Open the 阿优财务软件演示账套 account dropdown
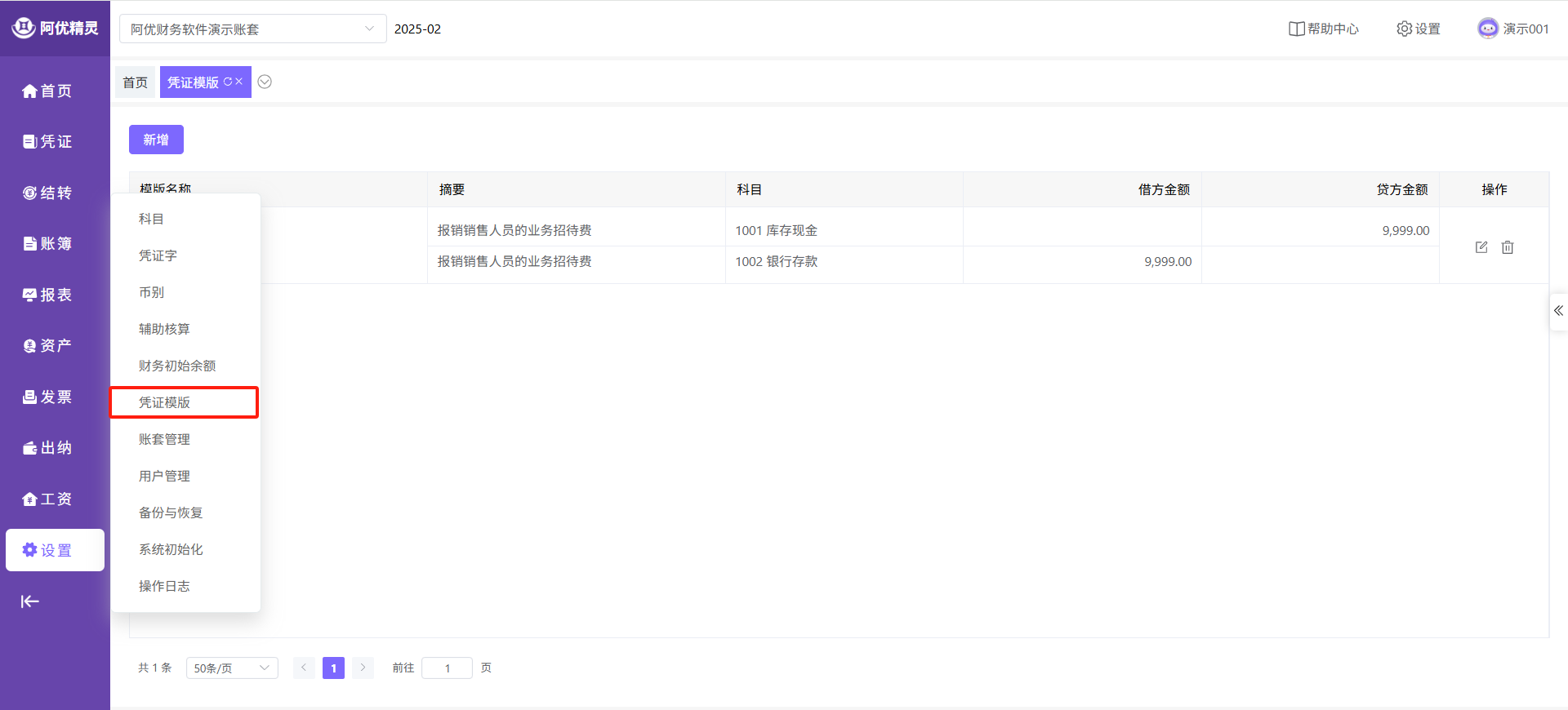The height and width of the screenshot is (710, 1568). 252,29
